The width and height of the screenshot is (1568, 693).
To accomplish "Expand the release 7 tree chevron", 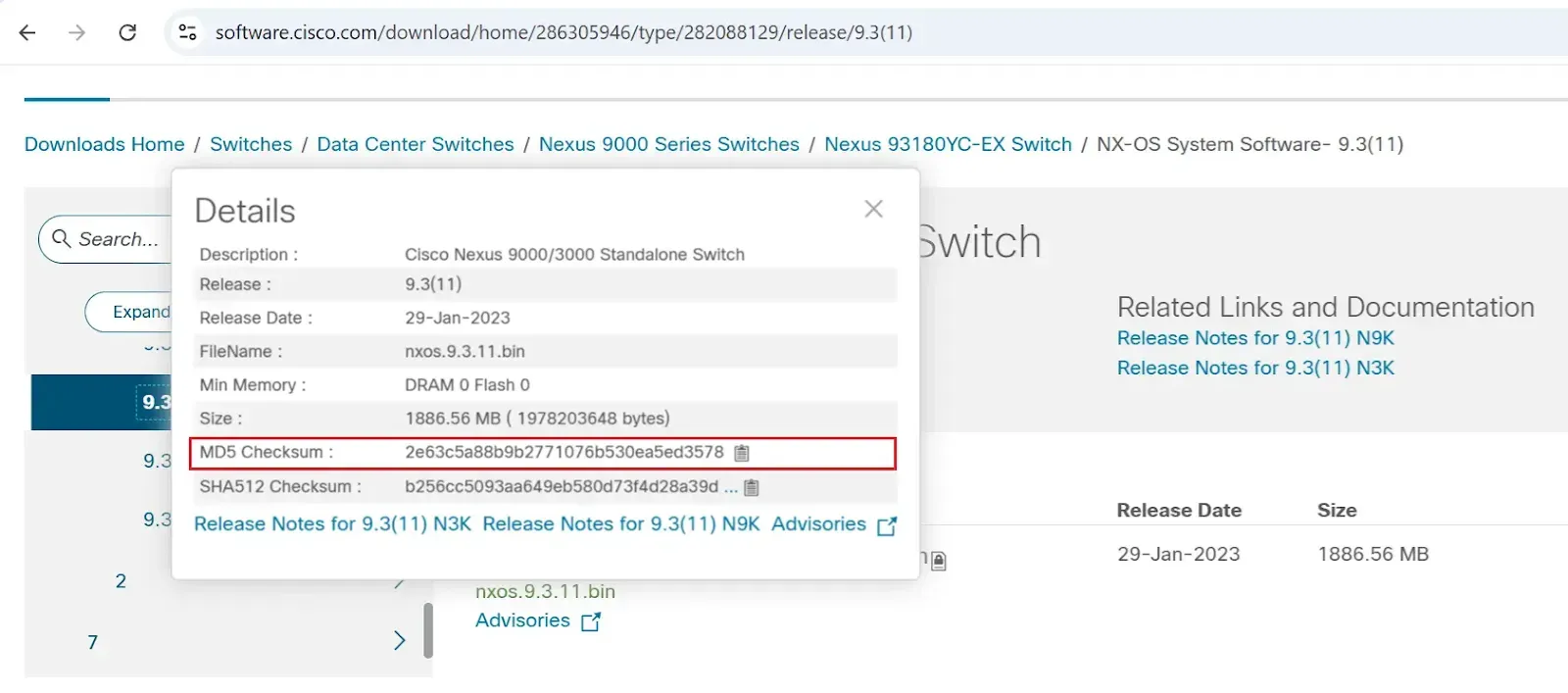I will click(399, 641).
